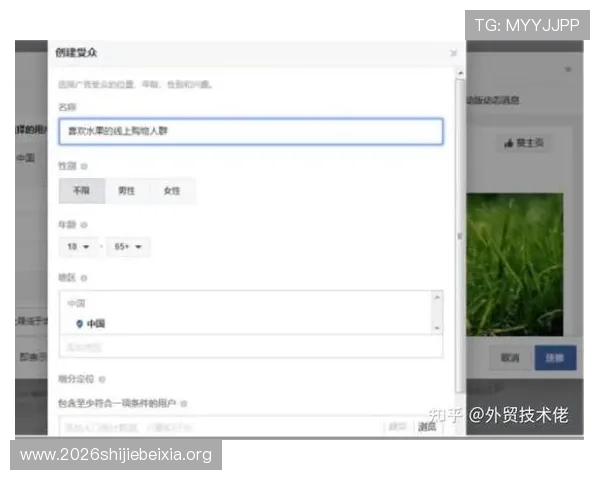Click the close X of the background panel
The width and height of the screenshot is (600, 480).
[568, 69]
